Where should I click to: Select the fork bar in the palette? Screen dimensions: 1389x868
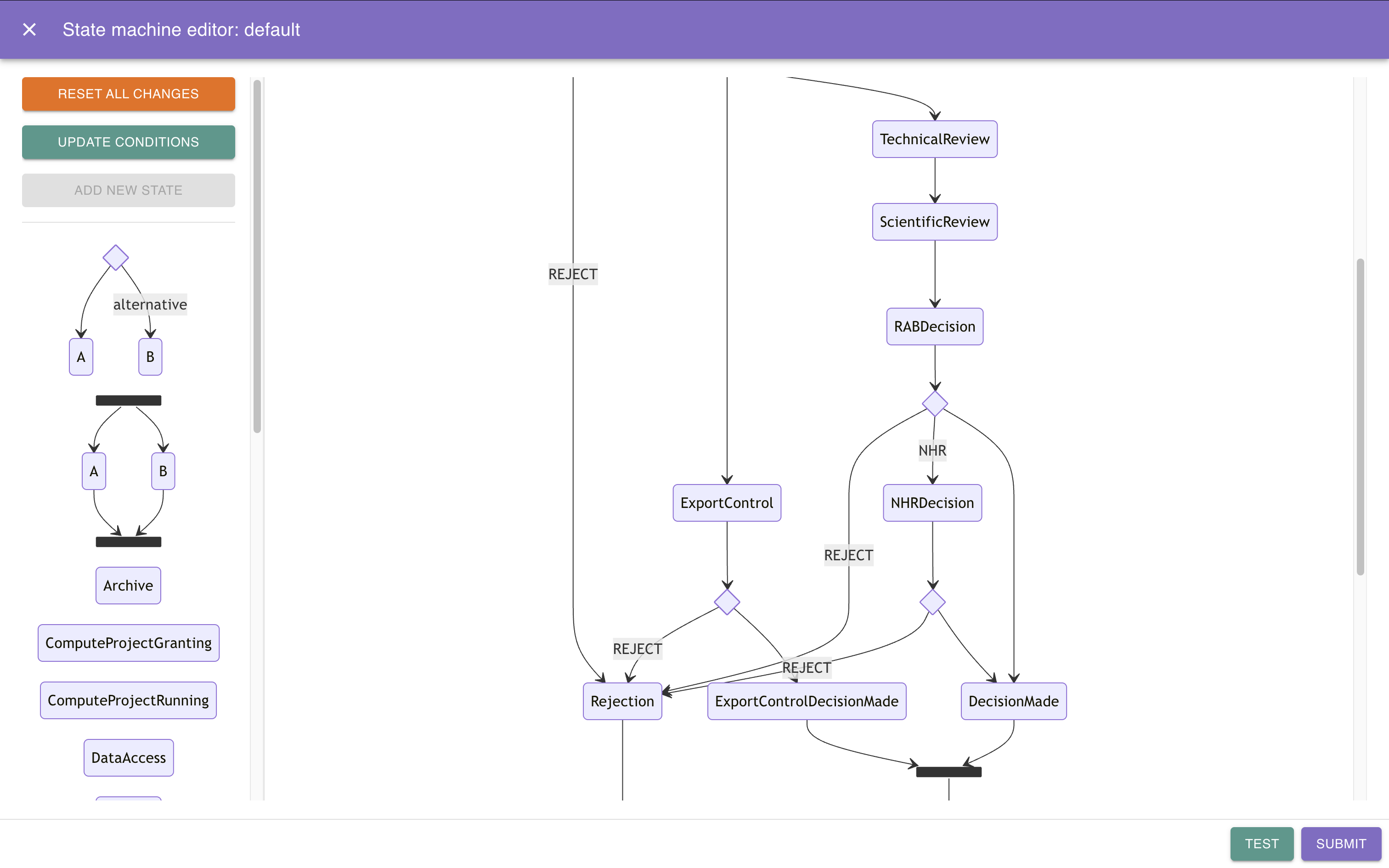click(128, 400)
